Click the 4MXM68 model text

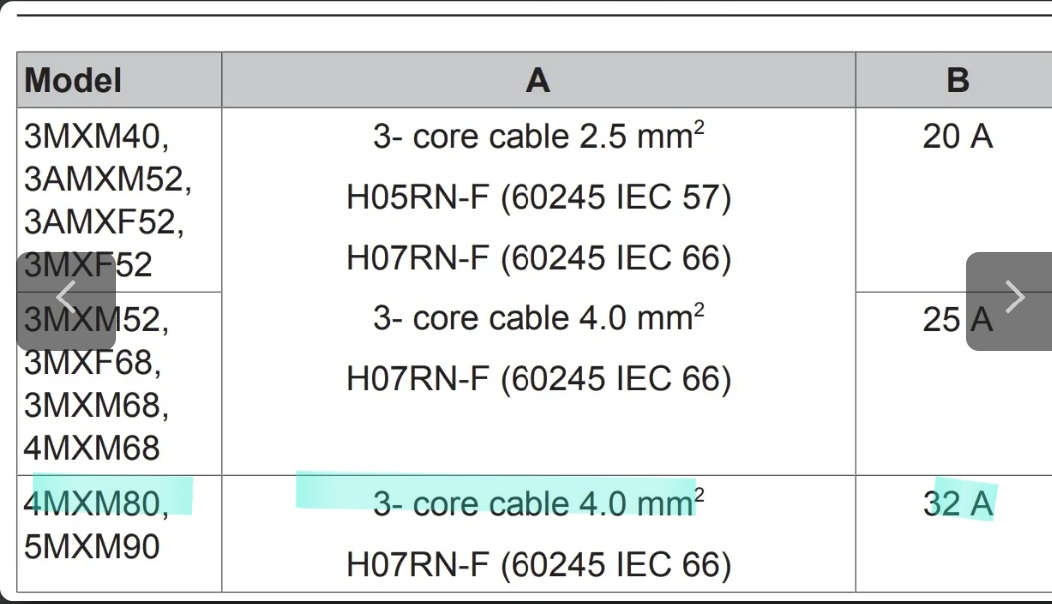[92, 447]
